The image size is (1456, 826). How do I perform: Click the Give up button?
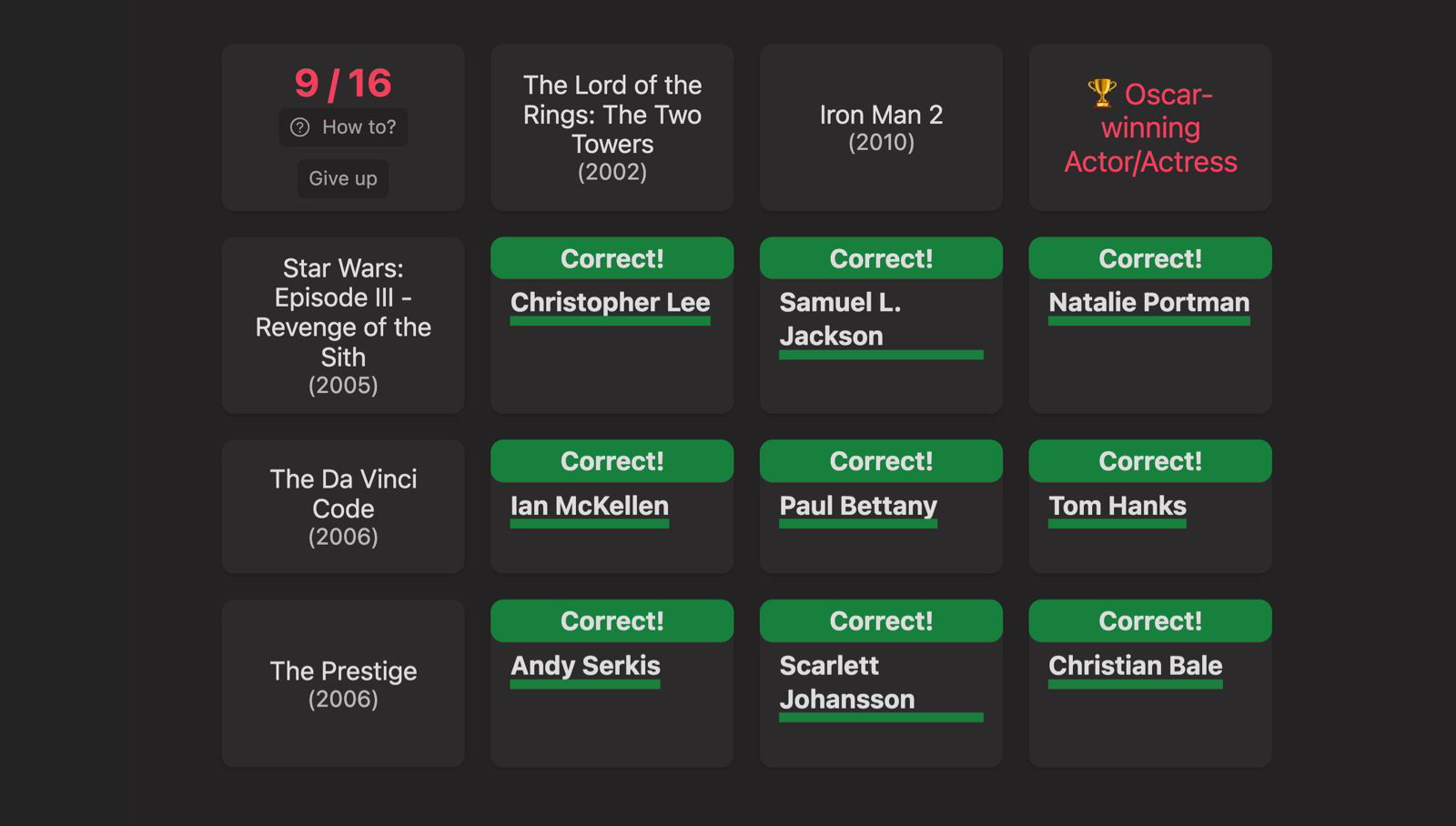point(343,178)
